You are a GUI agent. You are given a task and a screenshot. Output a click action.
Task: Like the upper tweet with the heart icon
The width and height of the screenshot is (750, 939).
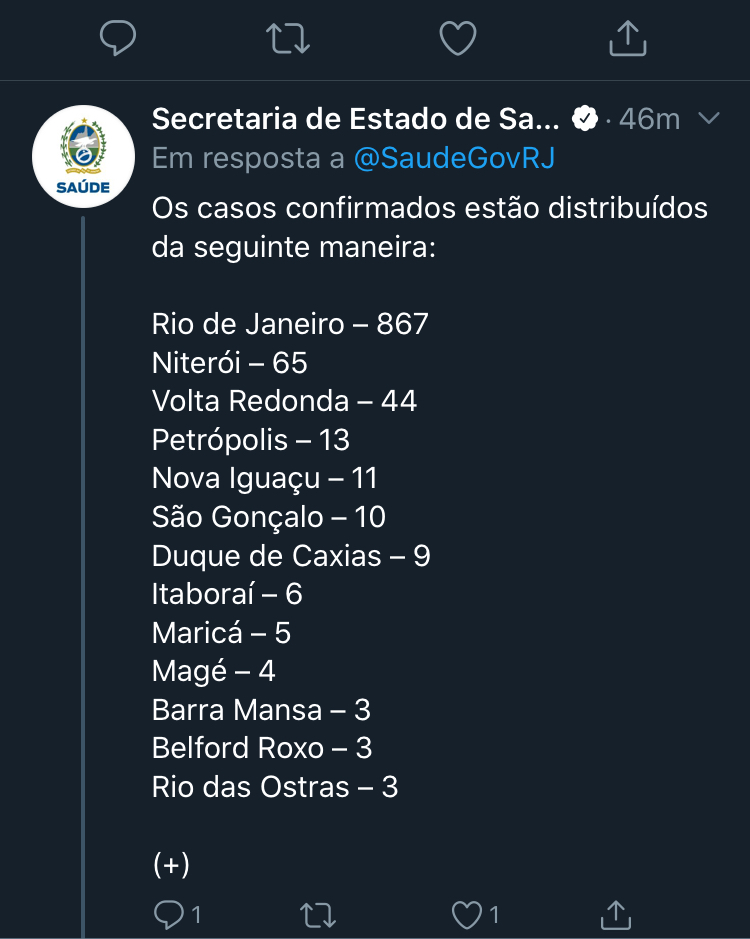tap(458, 38)
